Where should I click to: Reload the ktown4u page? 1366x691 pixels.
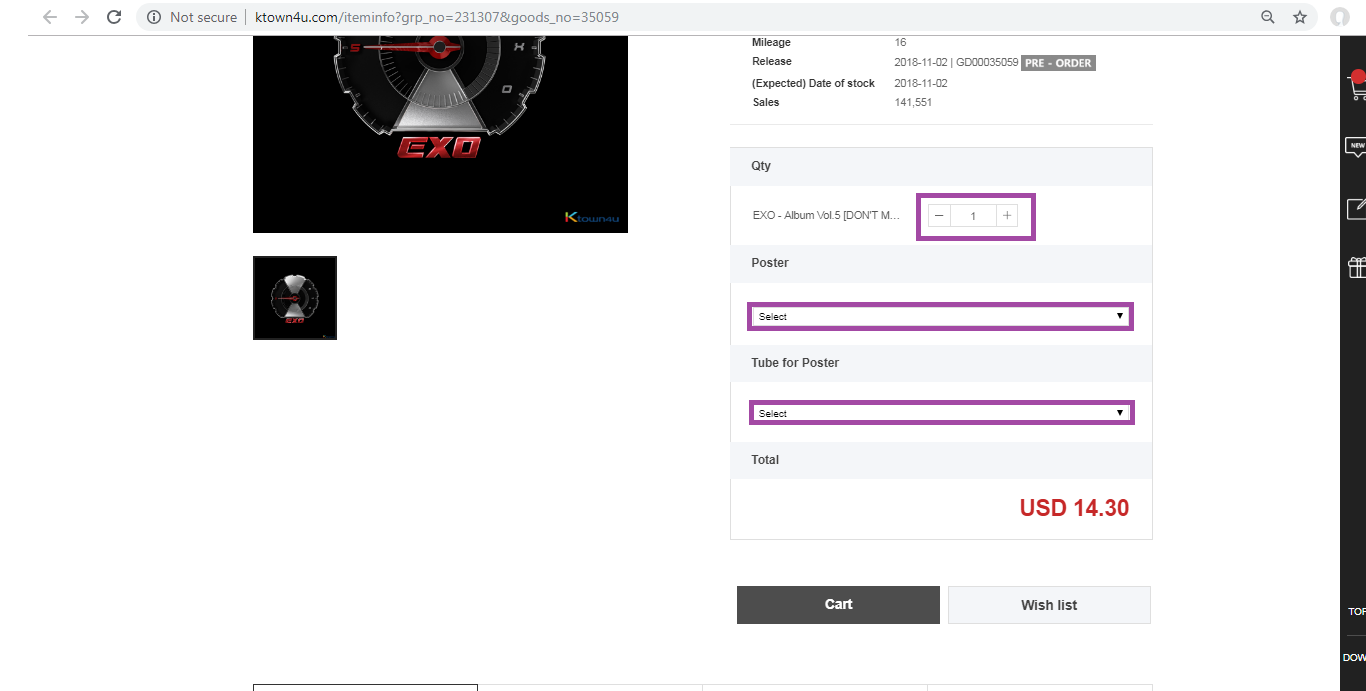[114, 17]
